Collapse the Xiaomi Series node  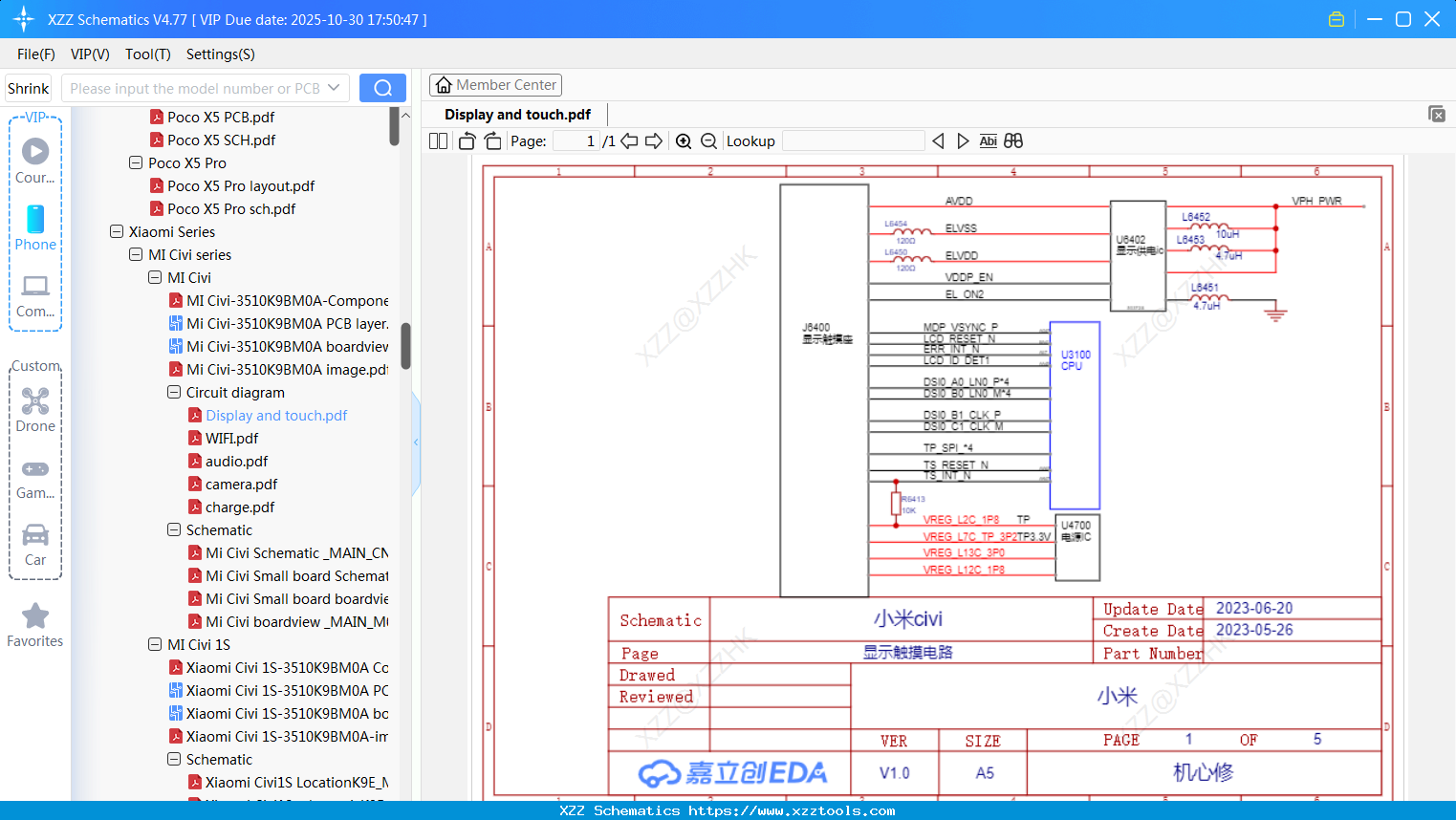point(117,232)
